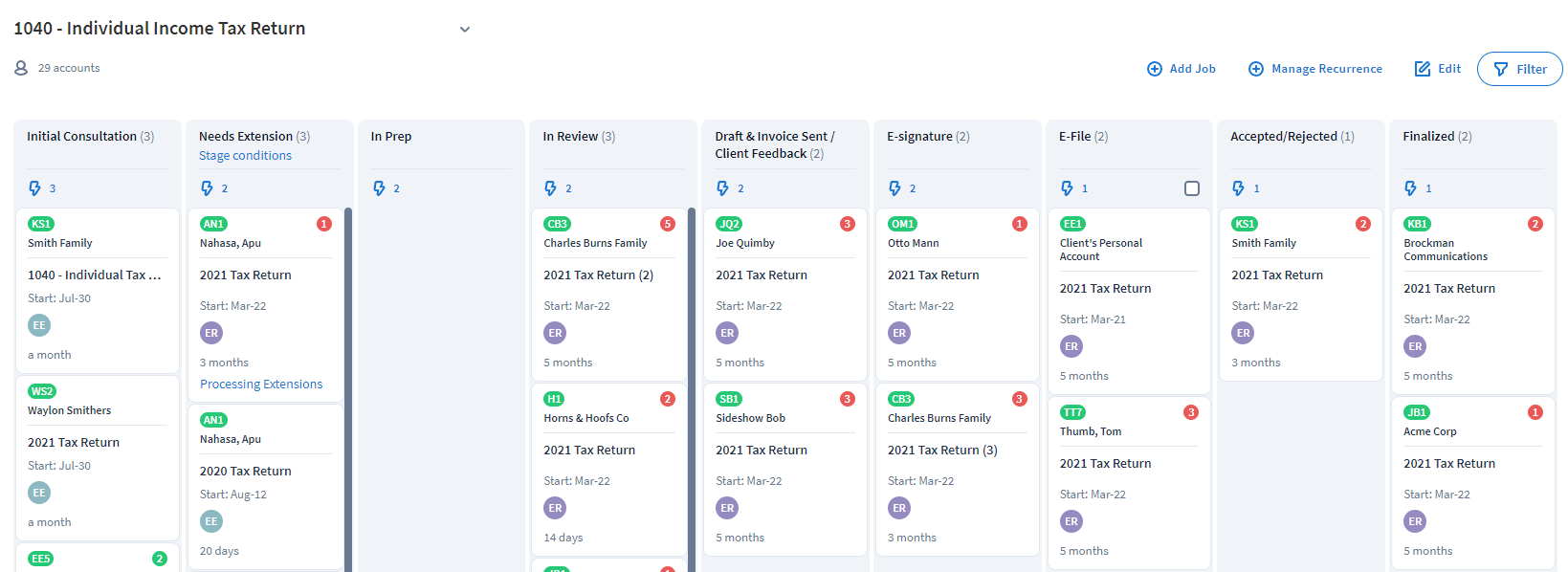The width and height of the screenshot is (1568, 572).
Task: Open the Sideshow Bob 2021 Tax Return card
Action: 762,451
